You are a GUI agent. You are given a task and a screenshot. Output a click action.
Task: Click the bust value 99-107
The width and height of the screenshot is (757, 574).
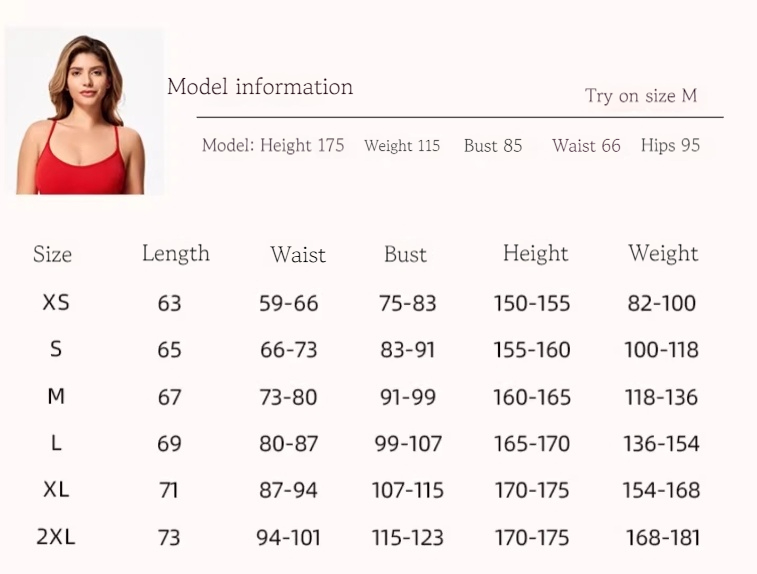tap(408, 444)
